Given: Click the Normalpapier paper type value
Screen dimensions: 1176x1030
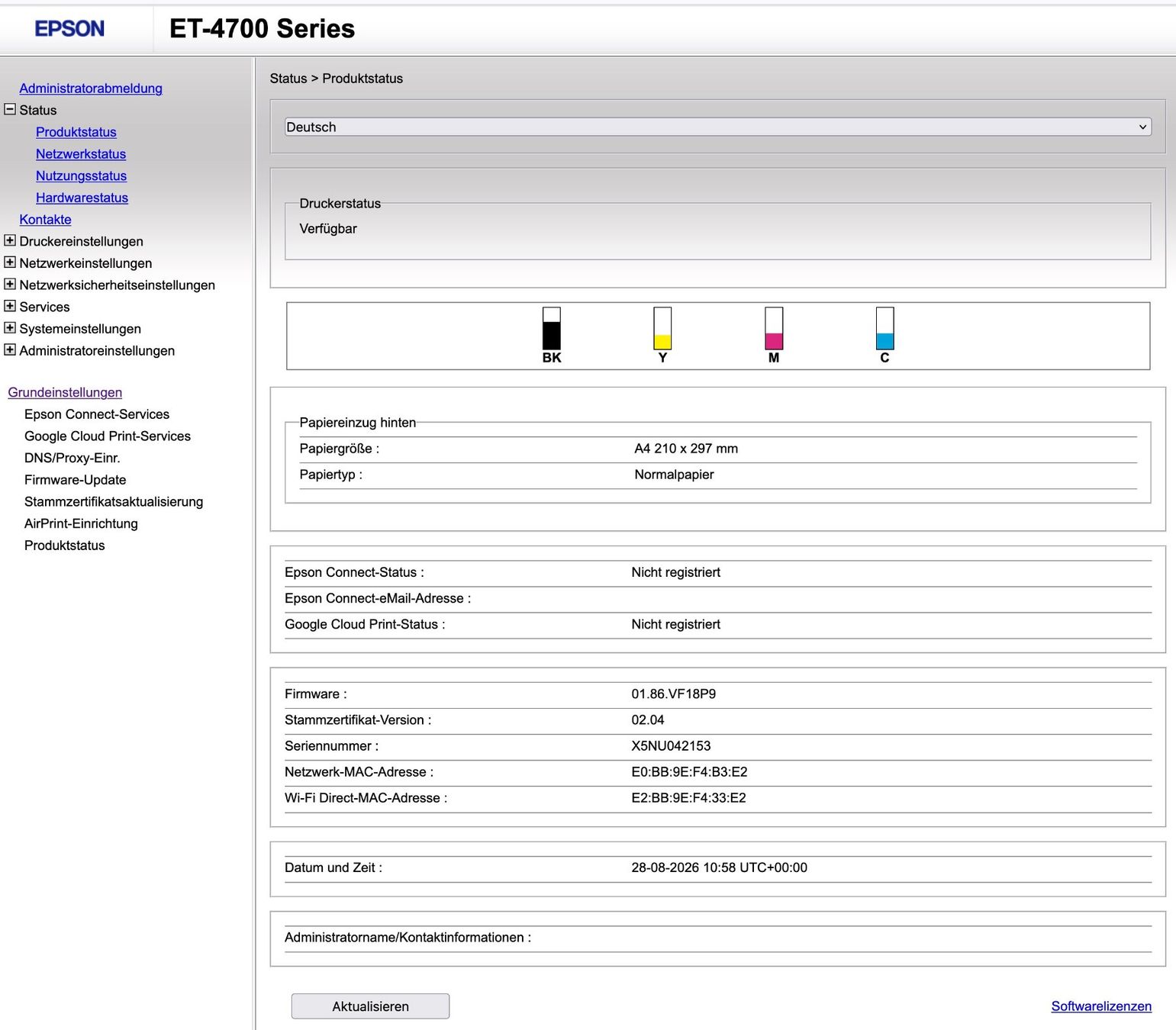Looking at the screenshot, I should click(x=674, y=475).
